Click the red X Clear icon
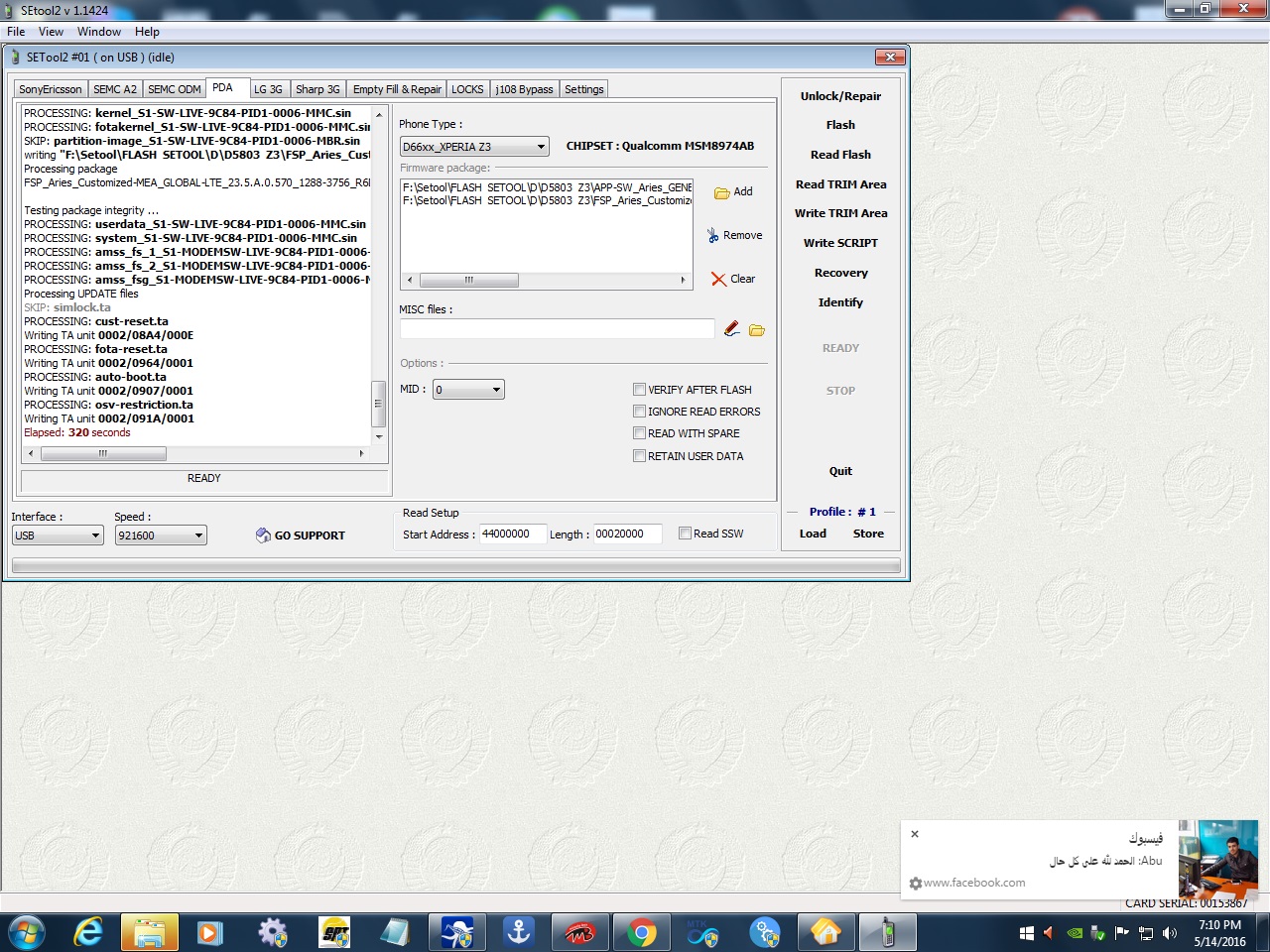This screenshot has width=1270, height=952. pyautogui.click(x=718, y=280)
